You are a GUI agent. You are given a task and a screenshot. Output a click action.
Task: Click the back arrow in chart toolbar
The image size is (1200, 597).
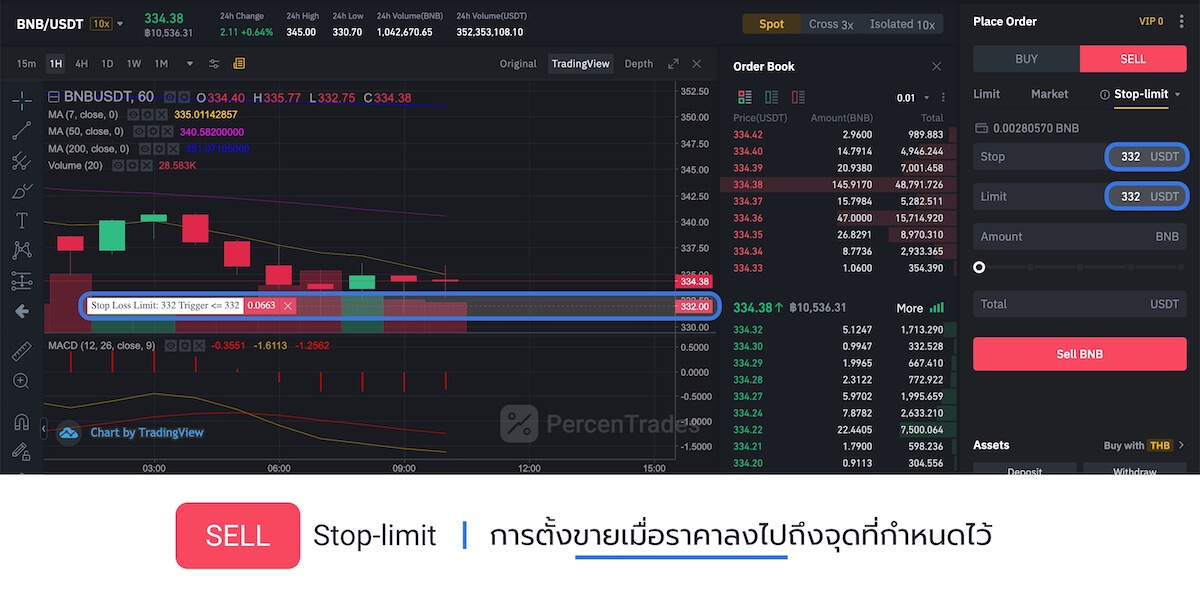[21, 311]
